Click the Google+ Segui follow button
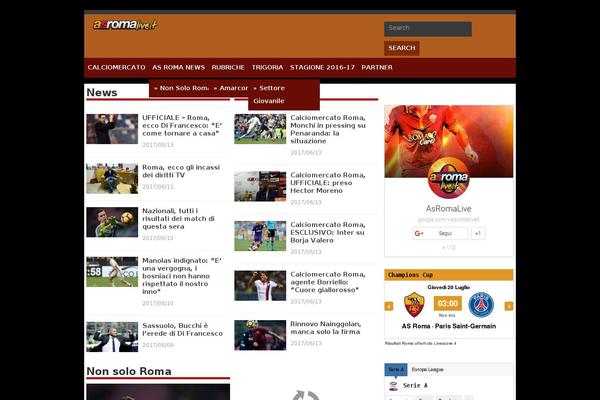600x400 pixels. coord(440,233)
